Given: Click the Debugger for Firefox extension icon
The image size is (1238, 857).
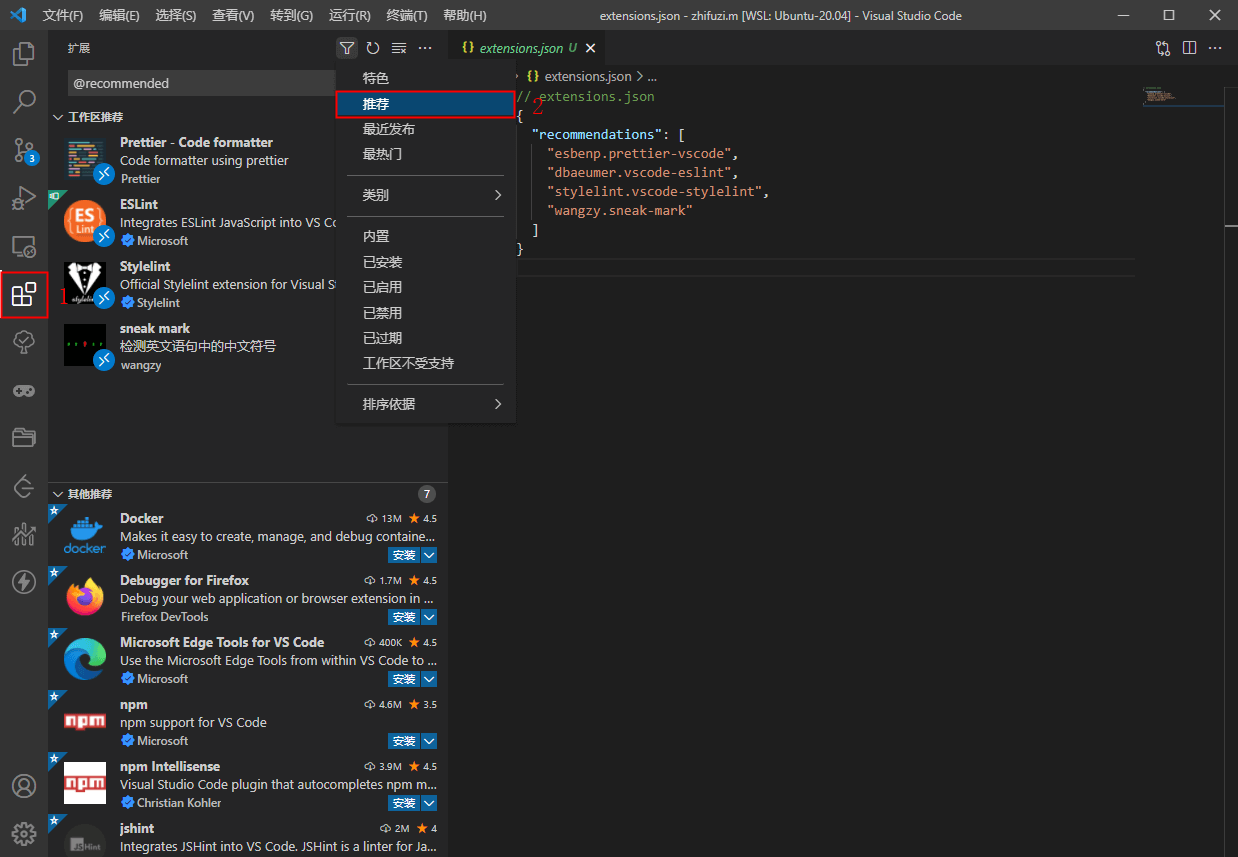Looking at the screenshot, I should [x=85, y=598].
